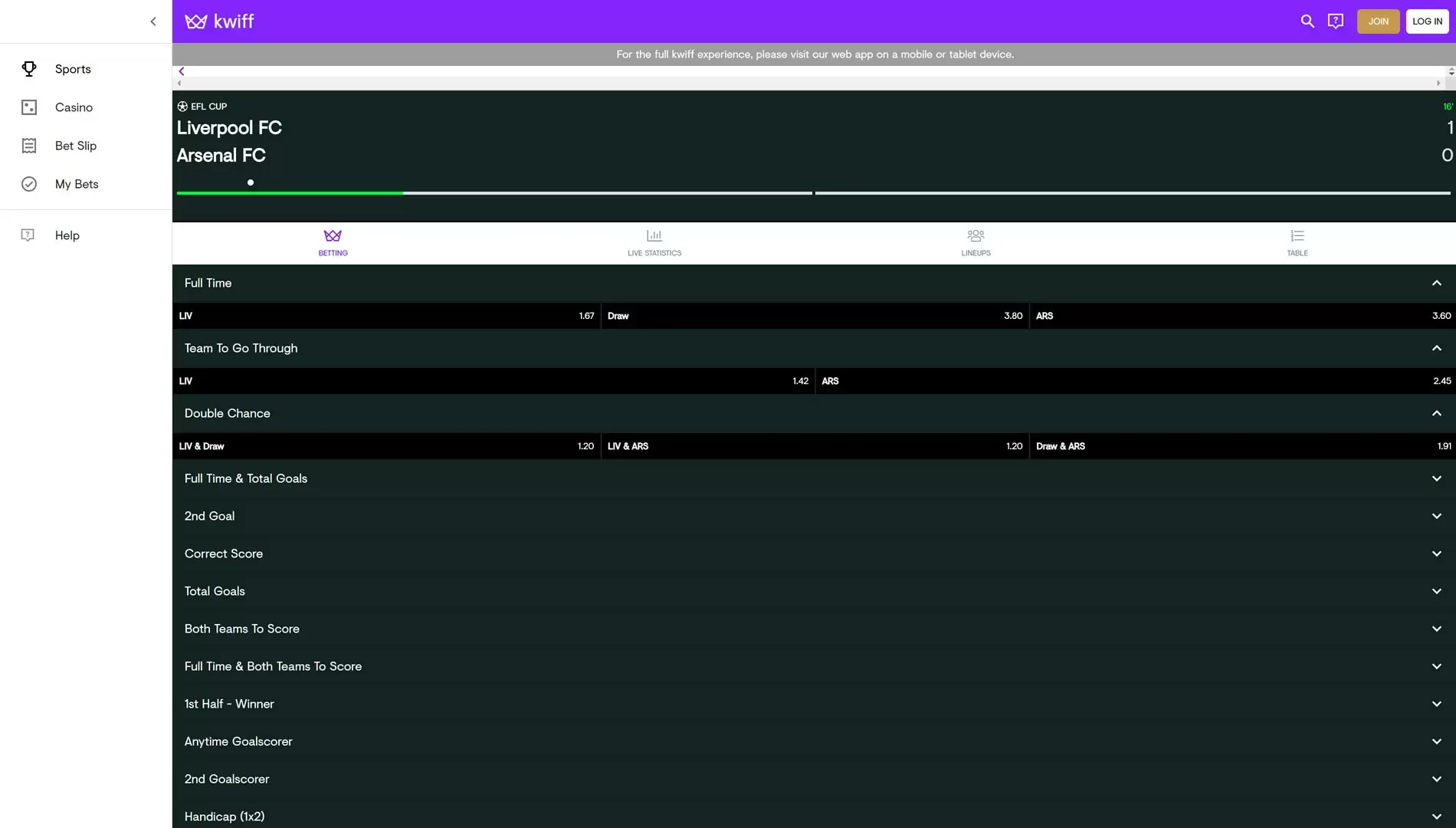This screenshot has width=1456, height=828.
Task: Click the first-half match progress bar
Action: (x=494, y=193)
